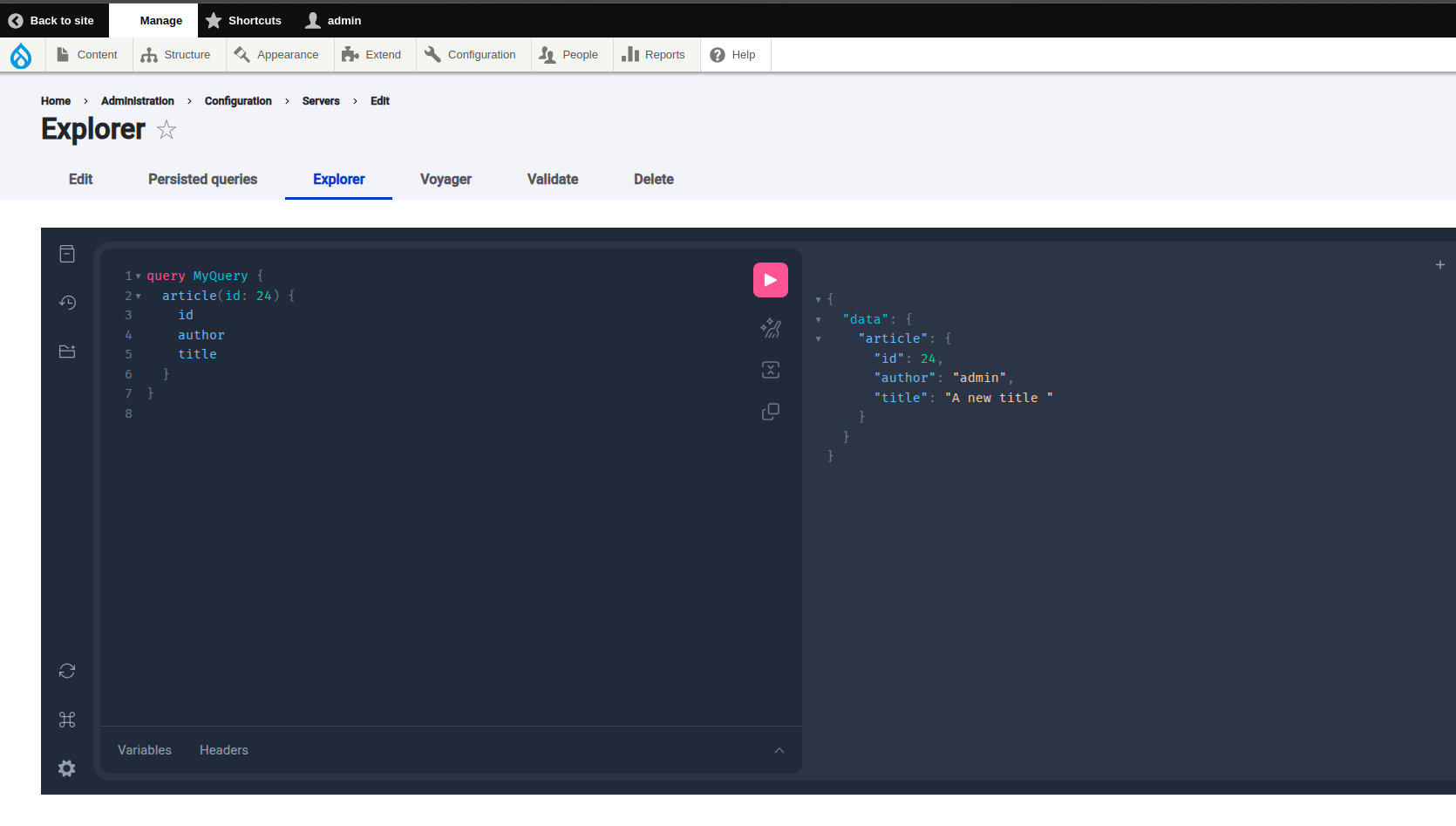Open the documentation explorer icon
The width and height of the screenshot is (1456, 826).
(67, 254)
